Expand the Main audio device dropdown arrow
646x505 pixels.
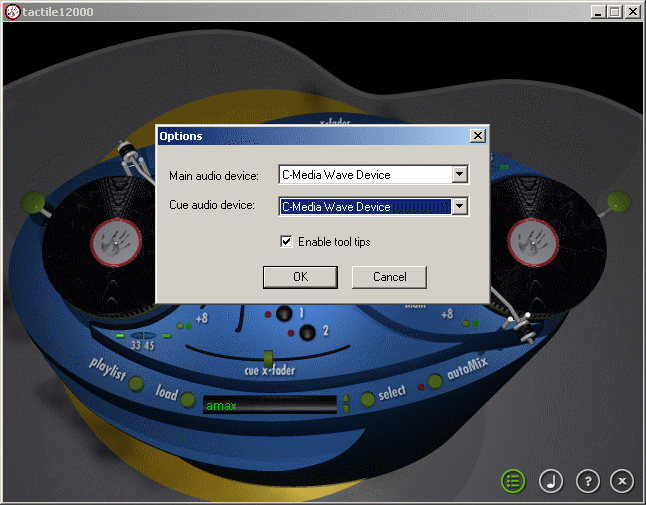point(459,174)
